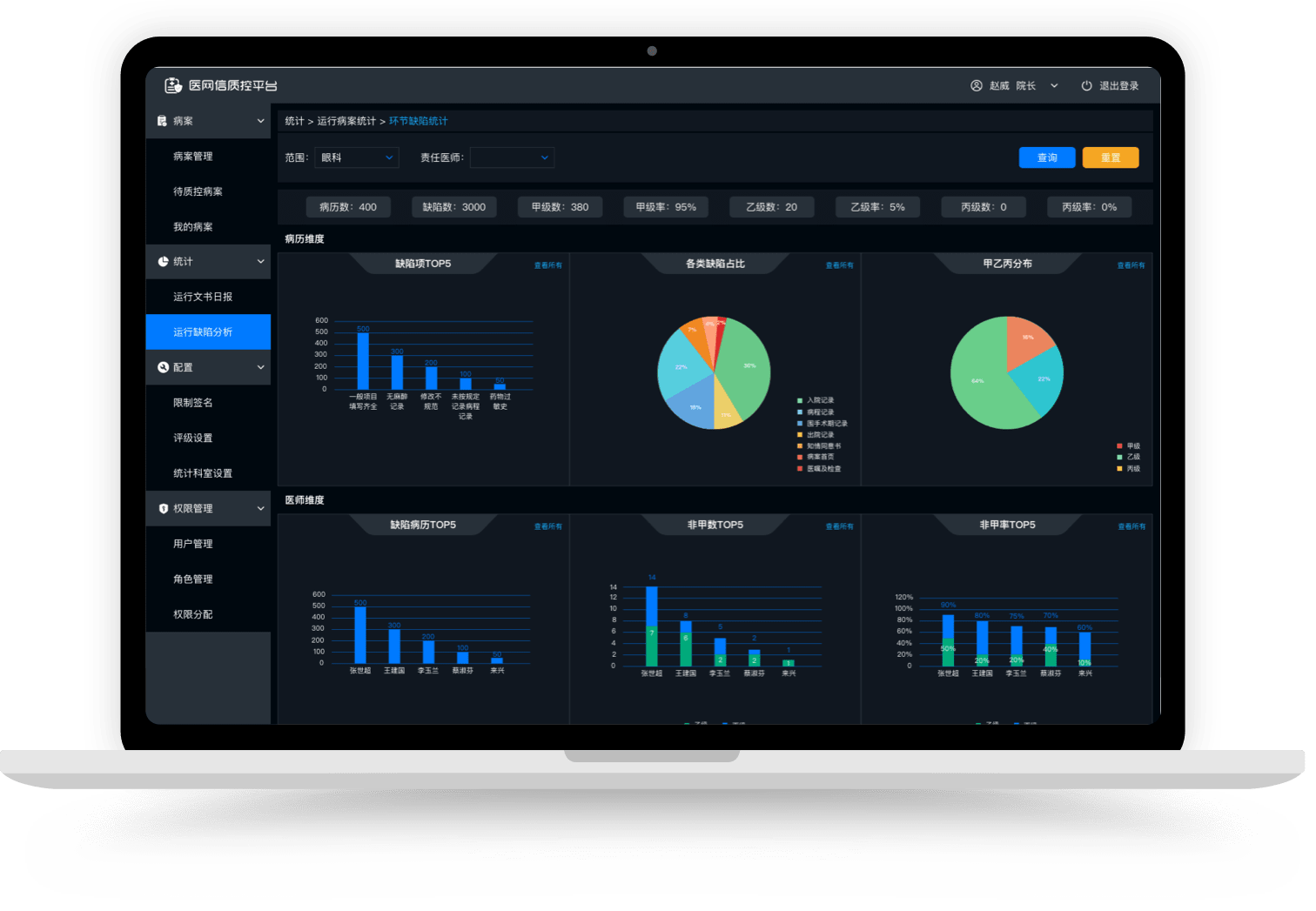Click 运行病案统计 in the breadcrumb
The width and height of the screenshot is (1316, 911).
pyautogui.click(x=346, y=121)
